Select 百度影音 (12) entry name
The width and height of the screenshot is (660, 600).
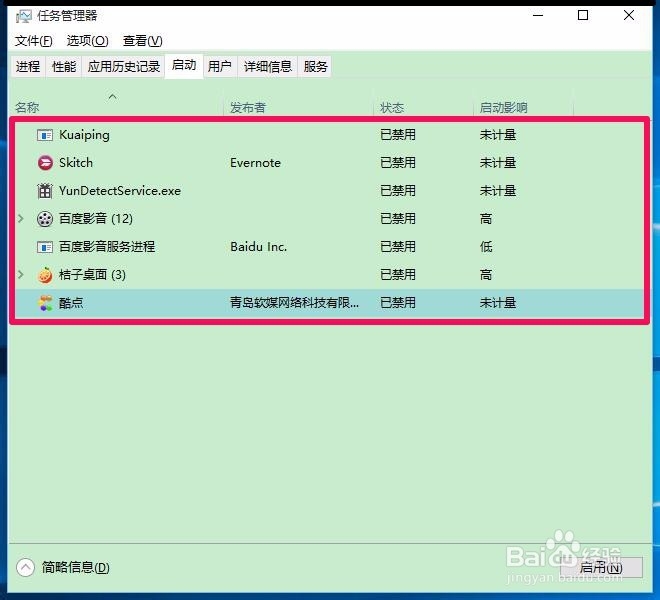[96, 219]
